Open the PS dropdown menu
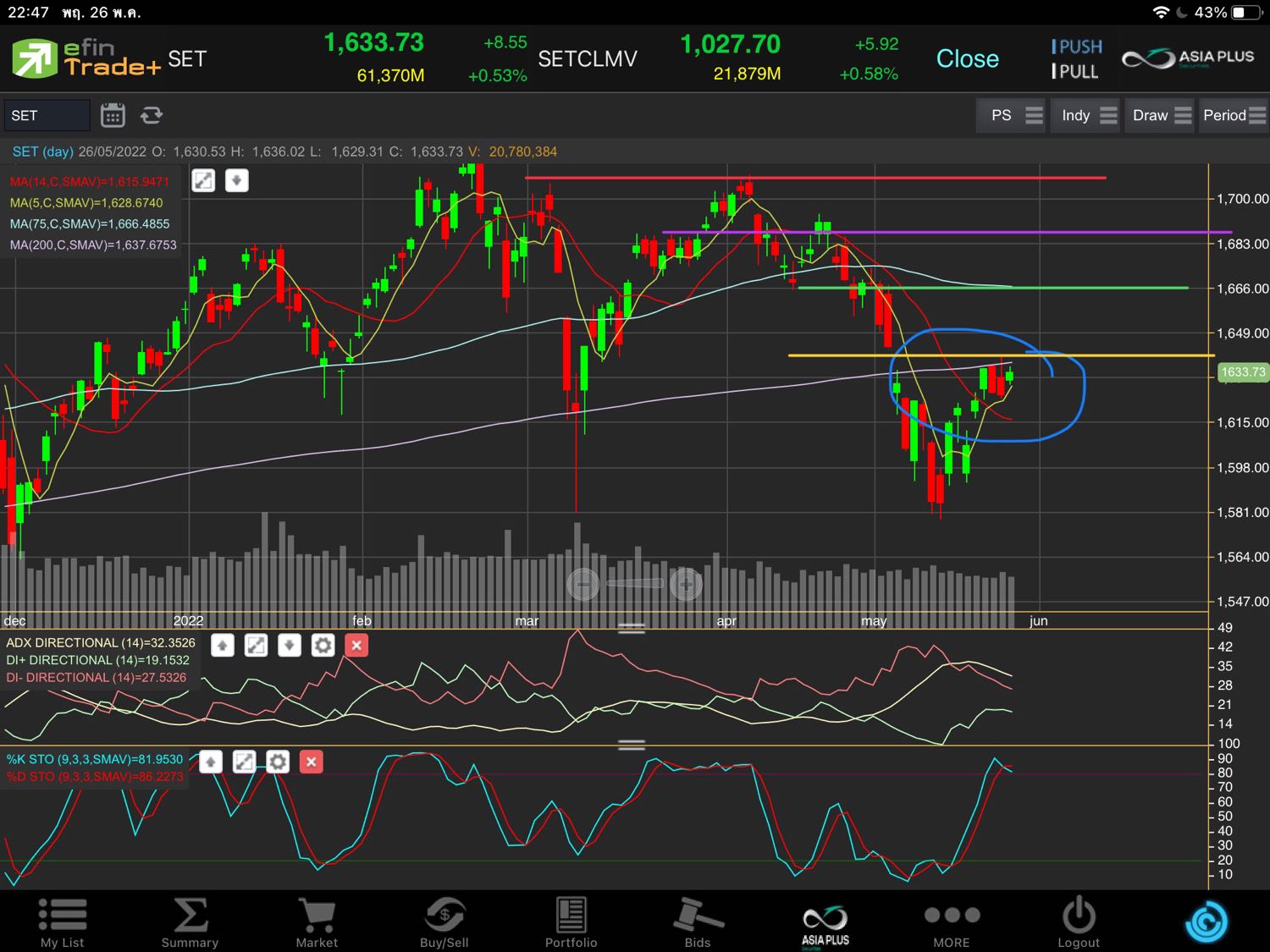This screenshot has height=952, width=1270. [1011, 115]
